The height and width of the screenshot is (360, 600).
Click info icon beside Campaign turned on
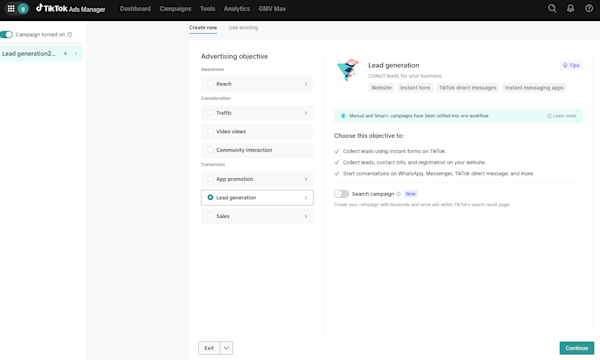pos(70,34)
